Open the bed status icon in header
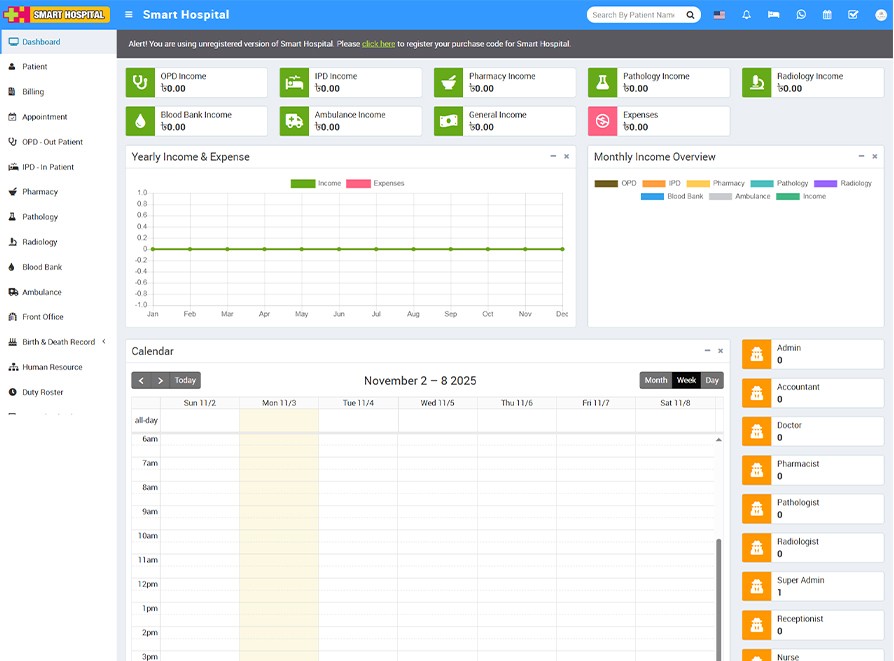Screen dimensions: 894x661 coord(773,15)
